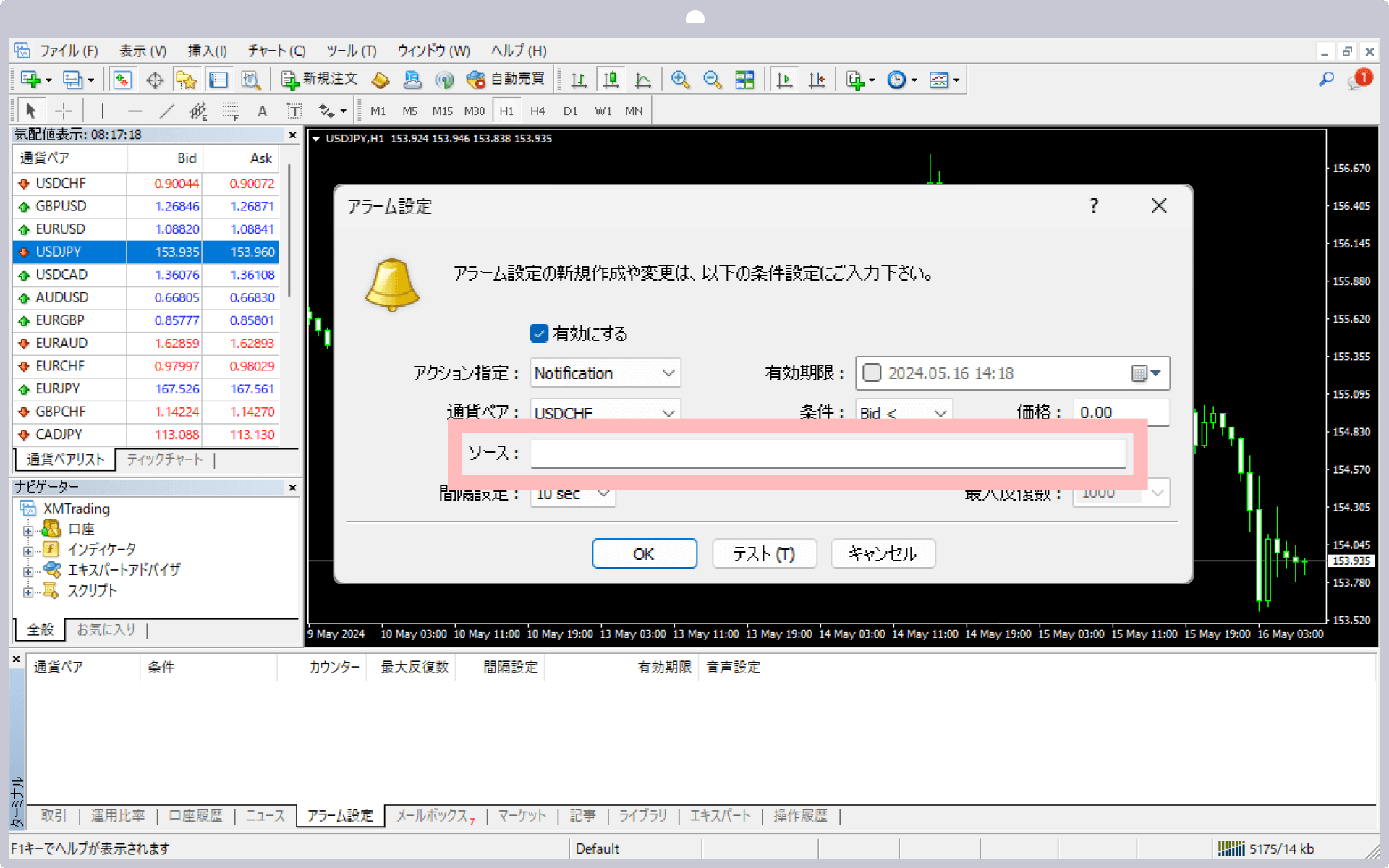Expand the エキスパートアドバイザ tree node

[27, 571]
